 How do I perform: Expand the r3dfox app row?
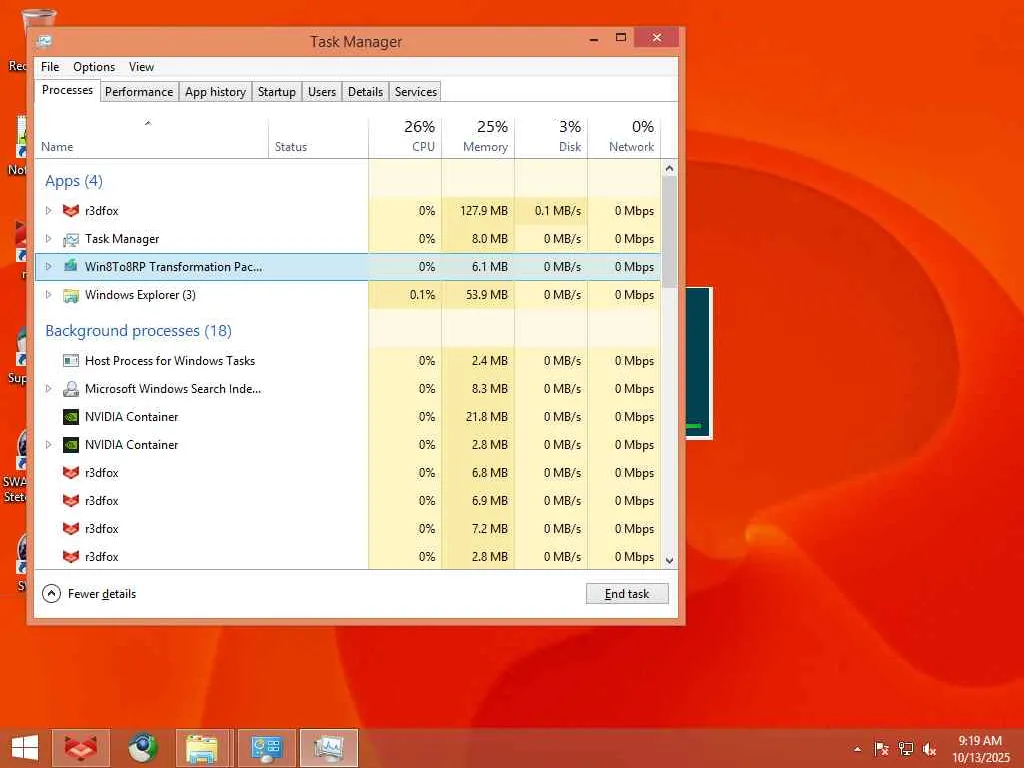tap(48, 210)
